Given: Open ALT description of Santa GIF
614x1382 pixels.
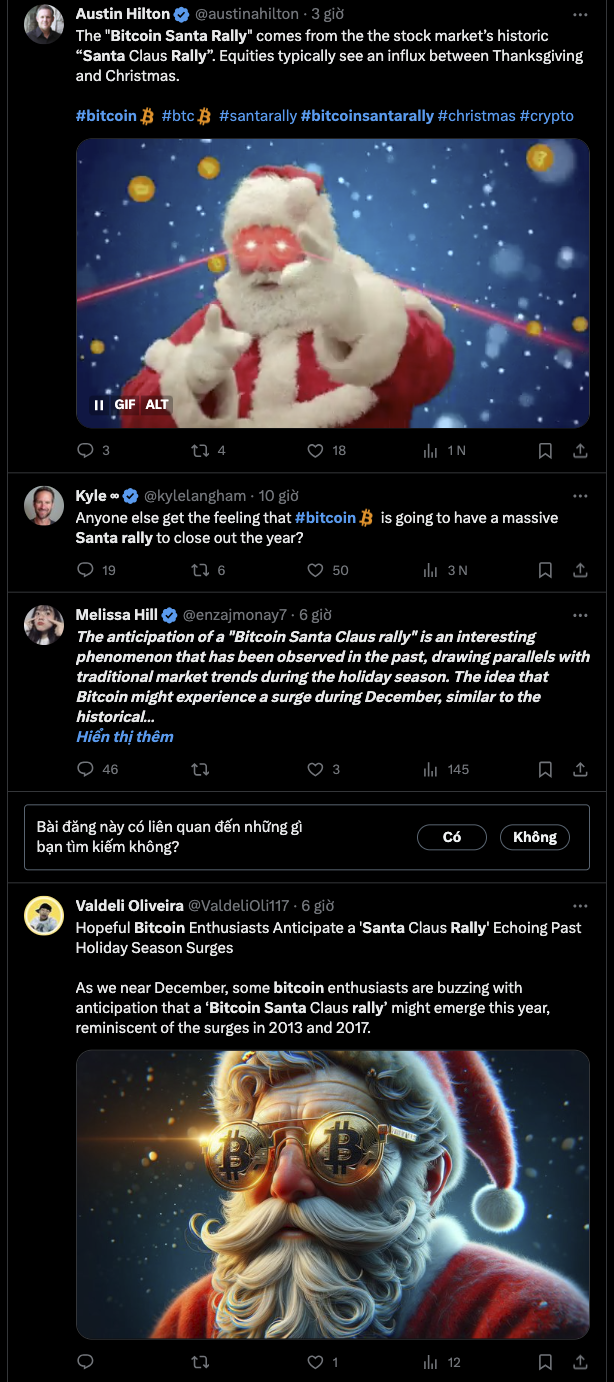Looking at the screenshot, I should click(157, 405).
